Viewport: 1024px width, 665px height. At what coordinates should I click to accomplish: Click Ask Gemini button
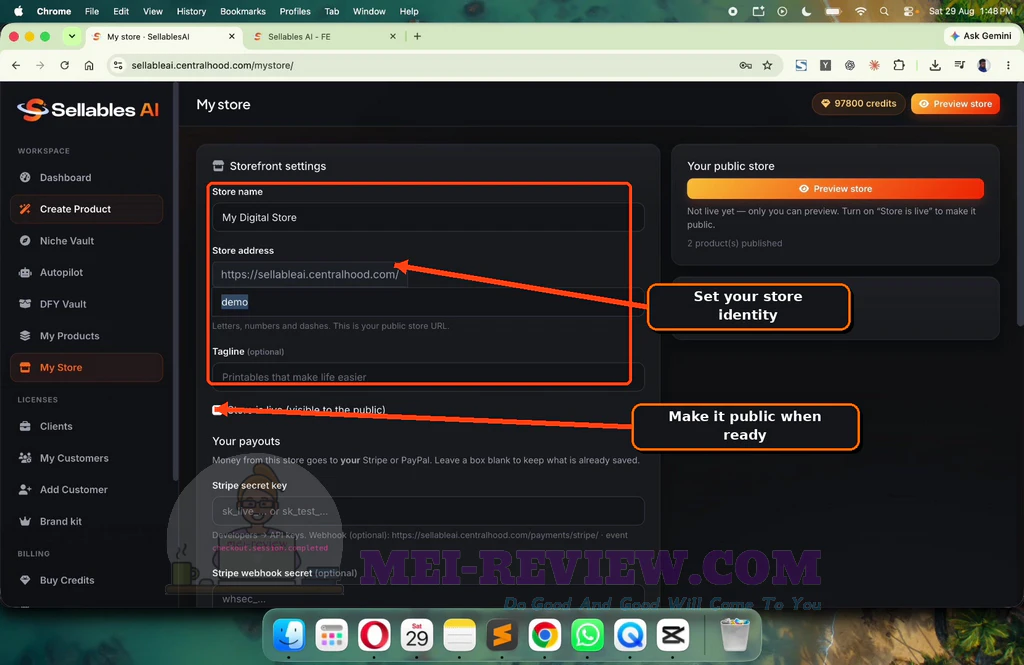point(981,36)
